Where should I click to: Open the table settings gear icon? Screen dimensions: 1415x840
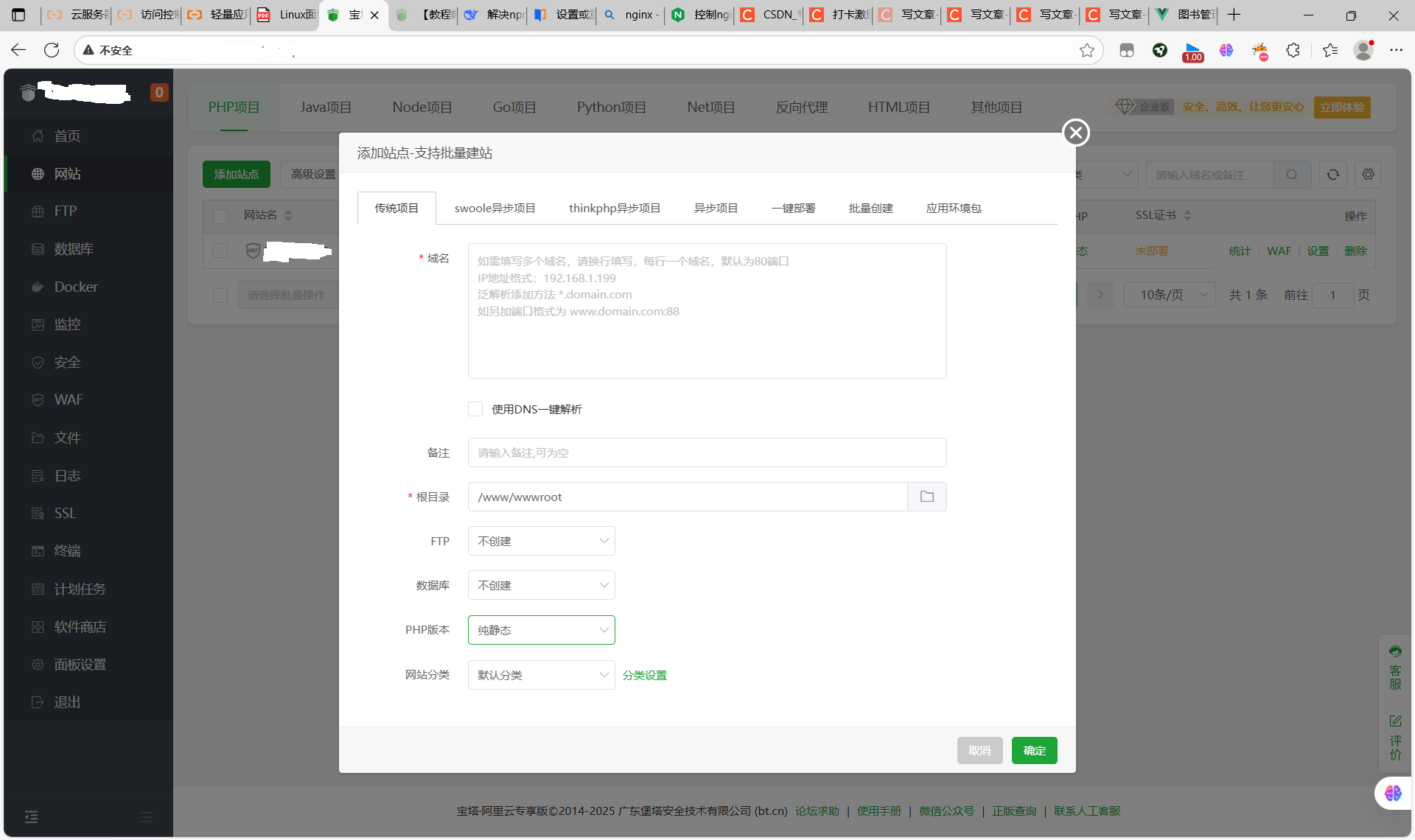(x=1368, y=175)
